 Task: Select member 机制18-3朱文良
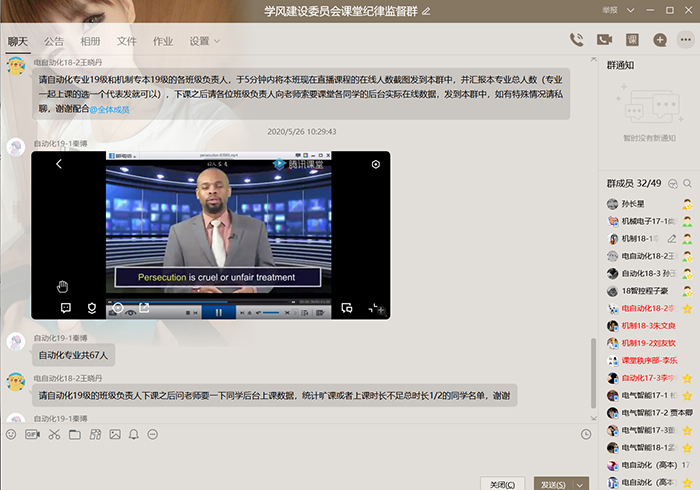pos(649,326)
